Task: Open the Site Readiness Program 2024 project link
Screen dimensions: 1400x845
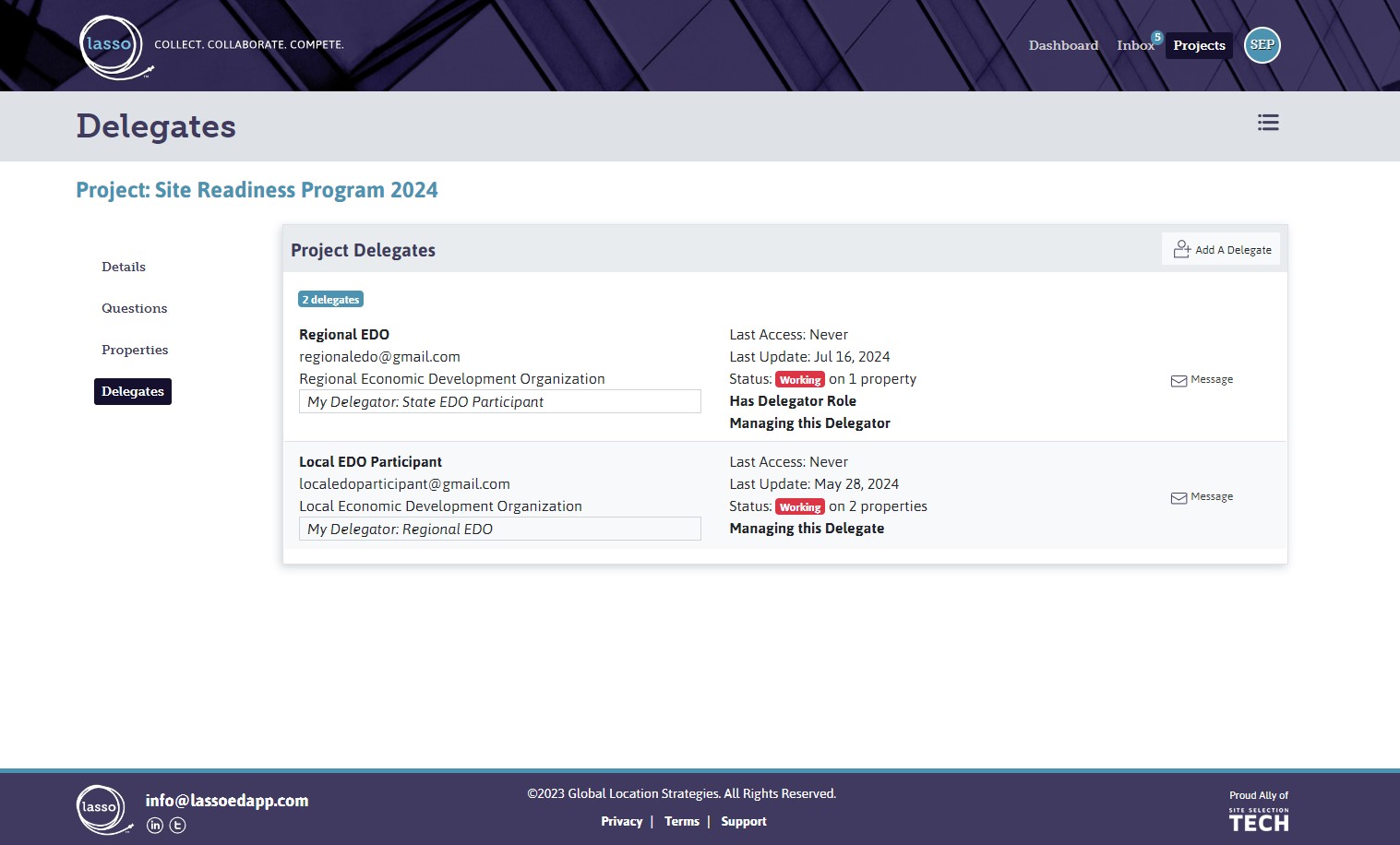Action: [x=257, y=190]
